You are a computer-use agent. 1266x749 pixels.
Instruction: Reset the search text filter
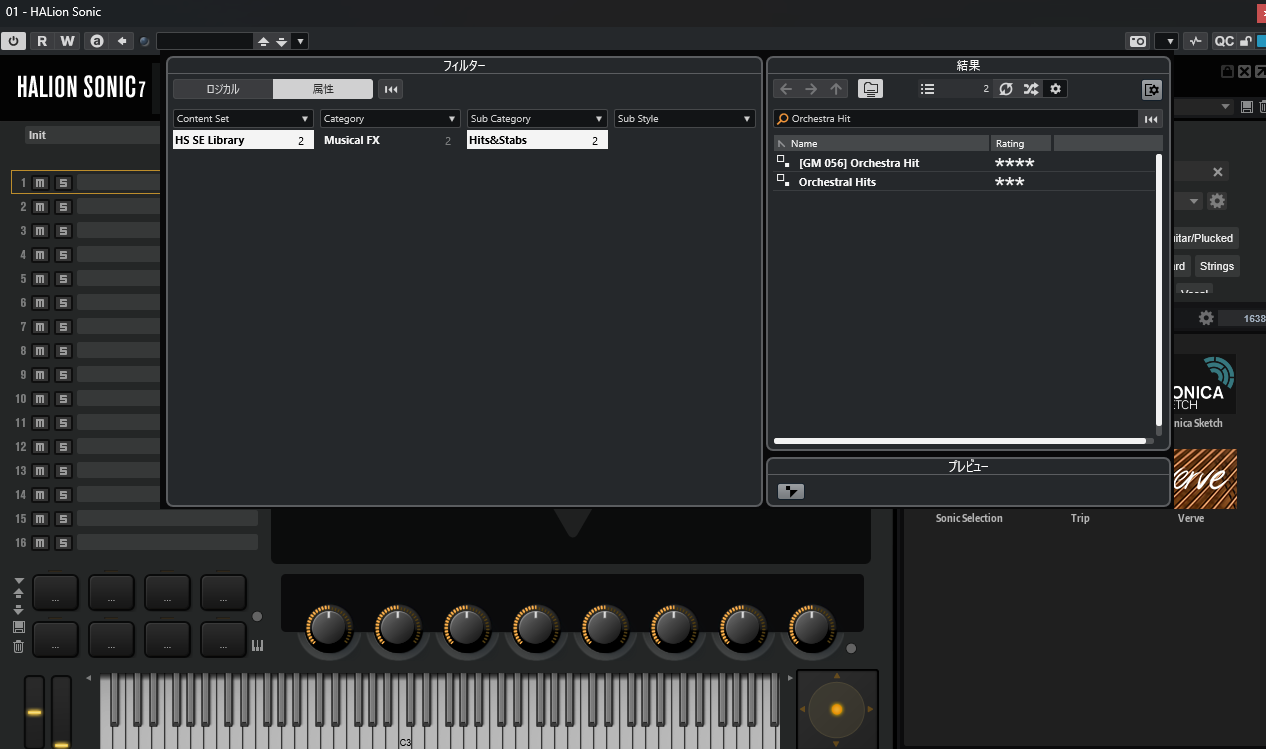coord(1151,119)
